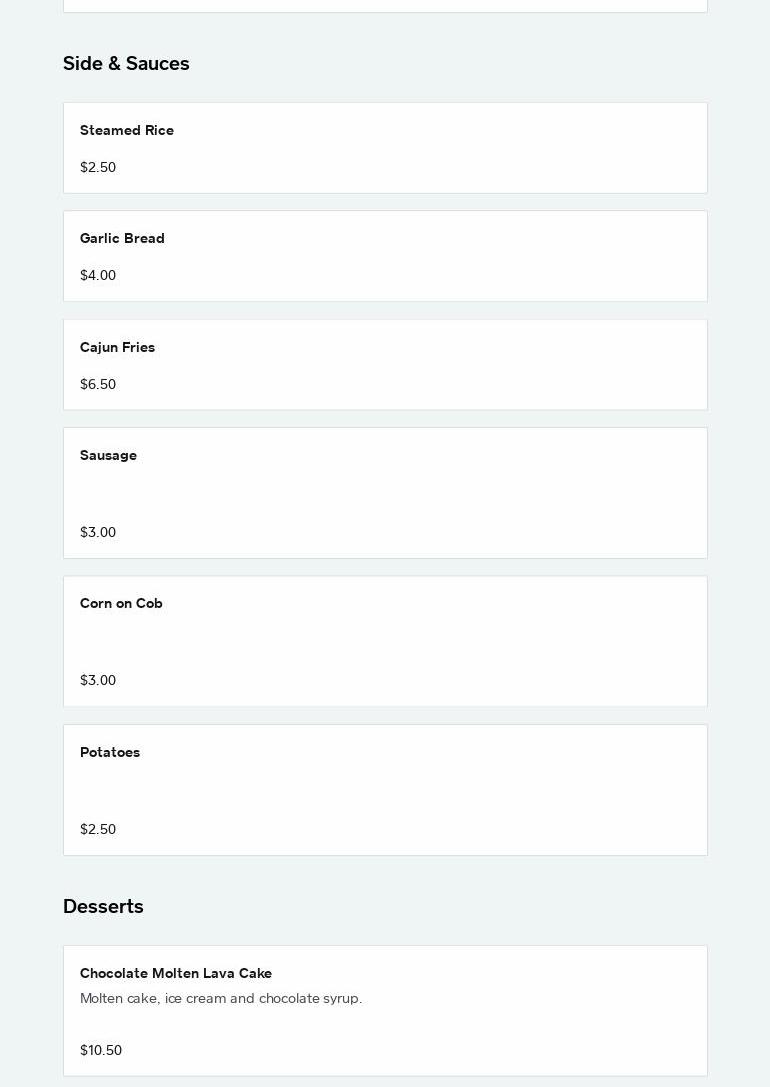Click the $2.50 price under Potatoes

98,830
